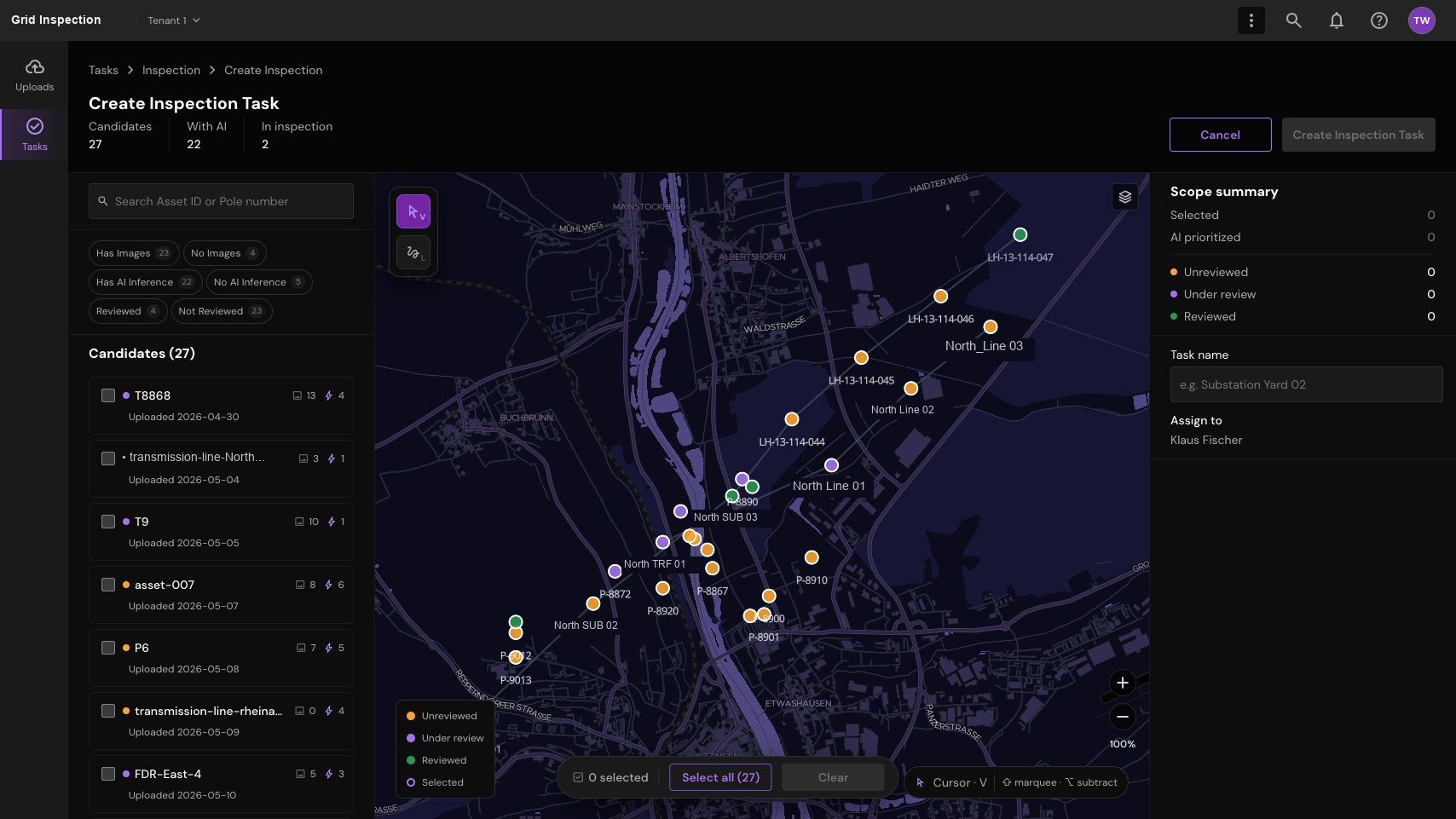
Task: Zoom out the map with minus button
Action: 1123,717
